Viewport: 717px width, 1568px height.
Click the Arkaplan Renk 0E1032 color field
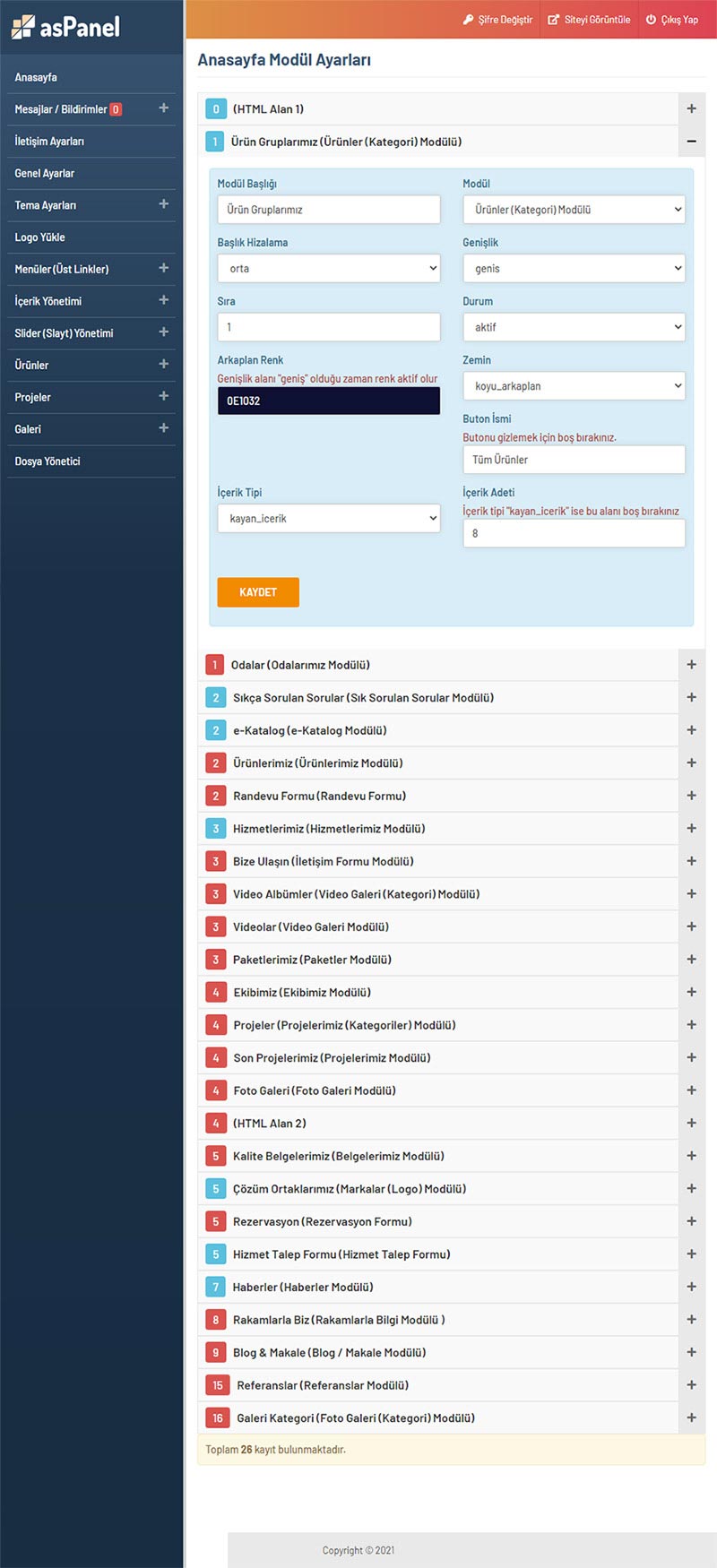coord(328,401)
